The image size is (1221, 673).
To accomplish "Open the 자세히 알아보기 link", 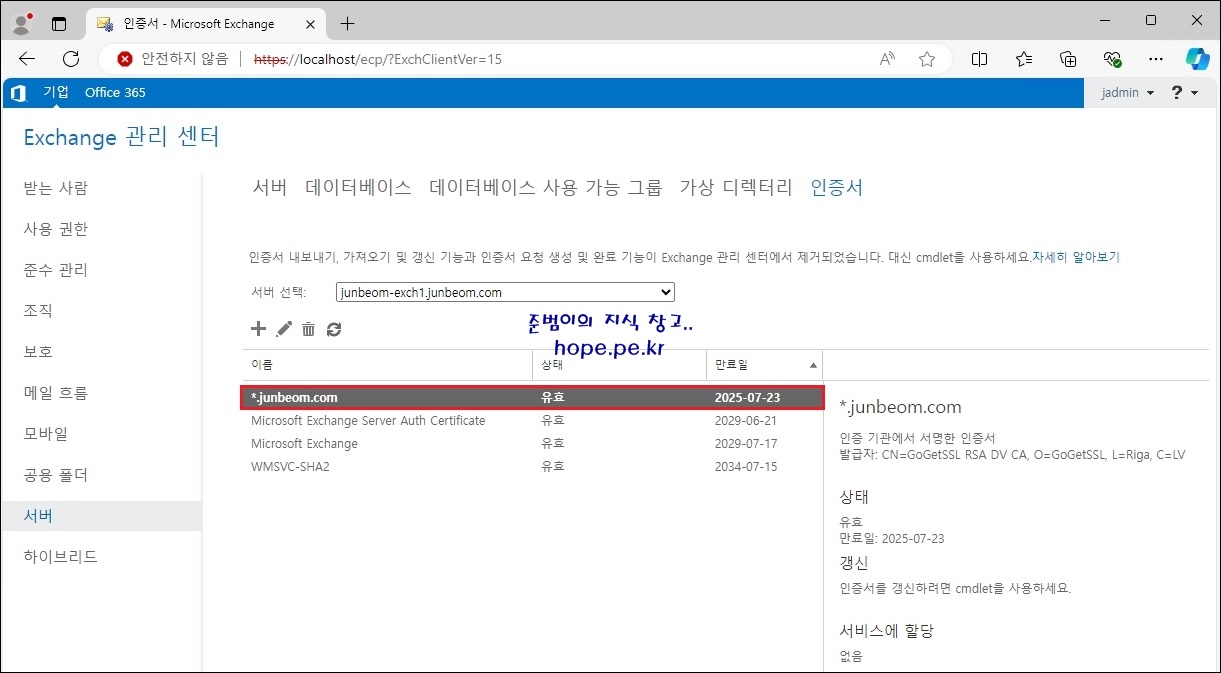I will pos(1076,257).
